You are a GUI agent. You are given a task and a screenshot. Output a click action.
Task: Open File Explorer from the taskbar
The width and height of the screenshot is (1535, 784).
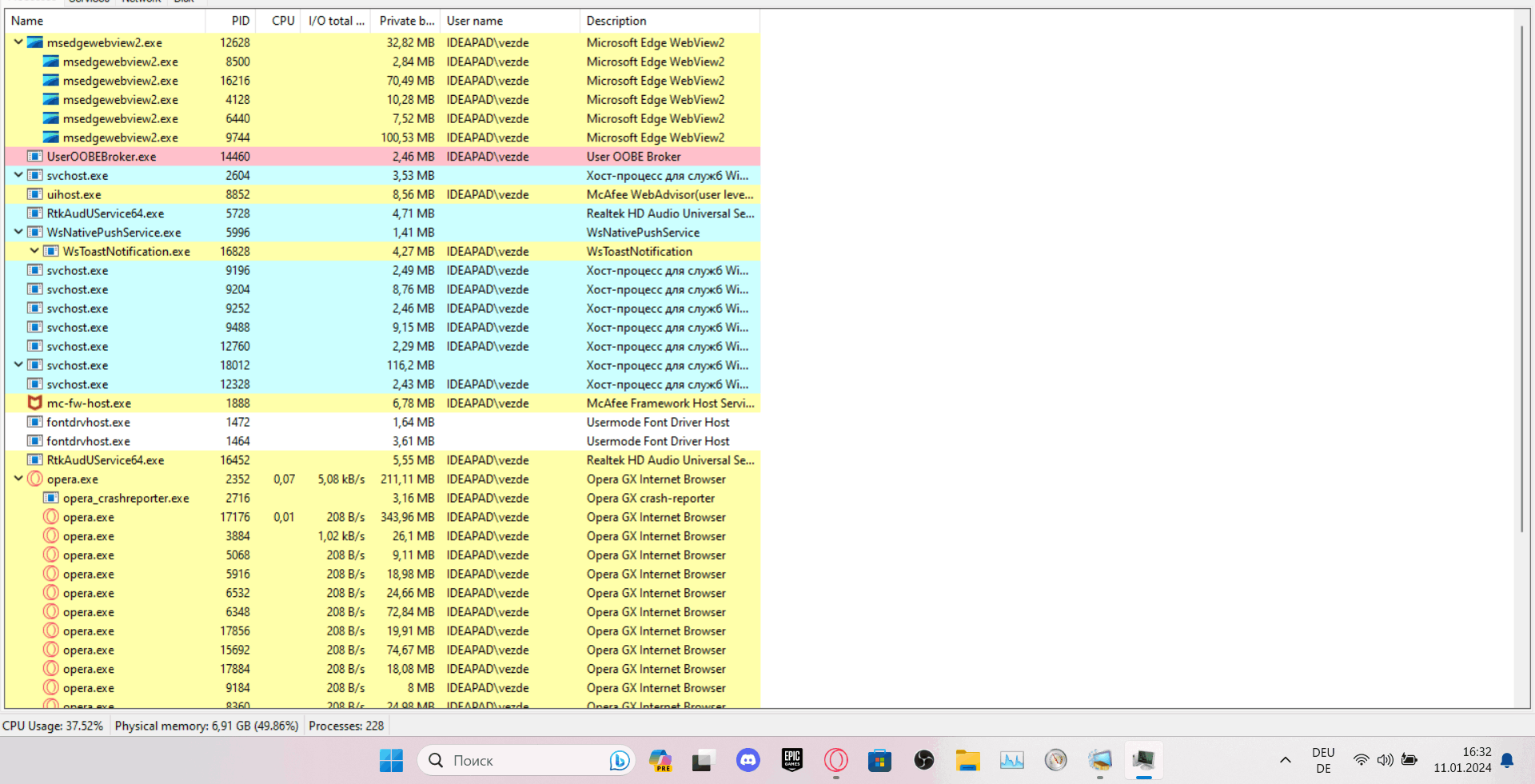pyautogui.click(x=968, y=760)
